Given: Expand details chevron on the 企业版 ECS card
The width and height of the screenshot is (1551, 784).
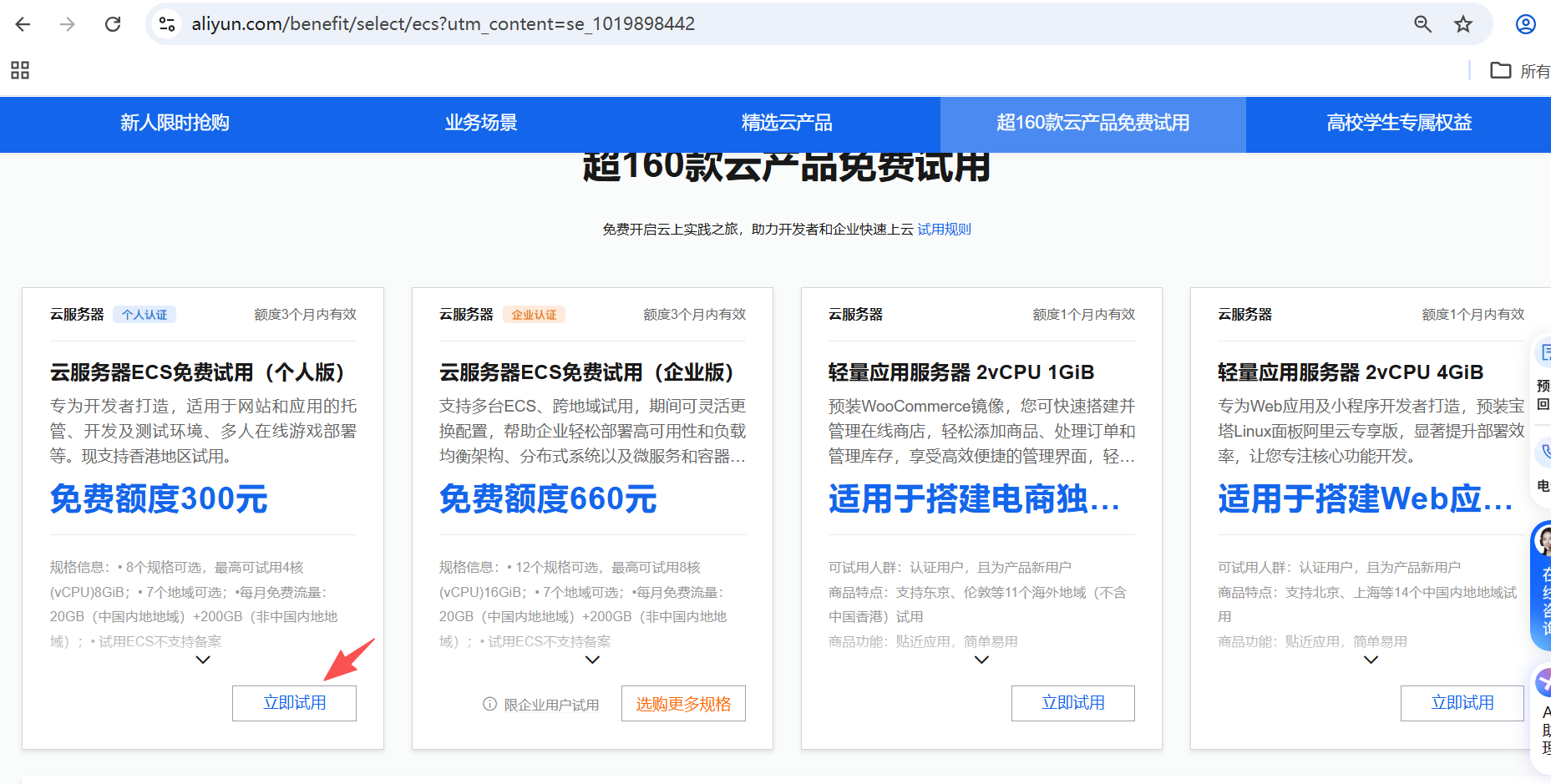Looking at the screenshot, I should (x=592, y=660).
